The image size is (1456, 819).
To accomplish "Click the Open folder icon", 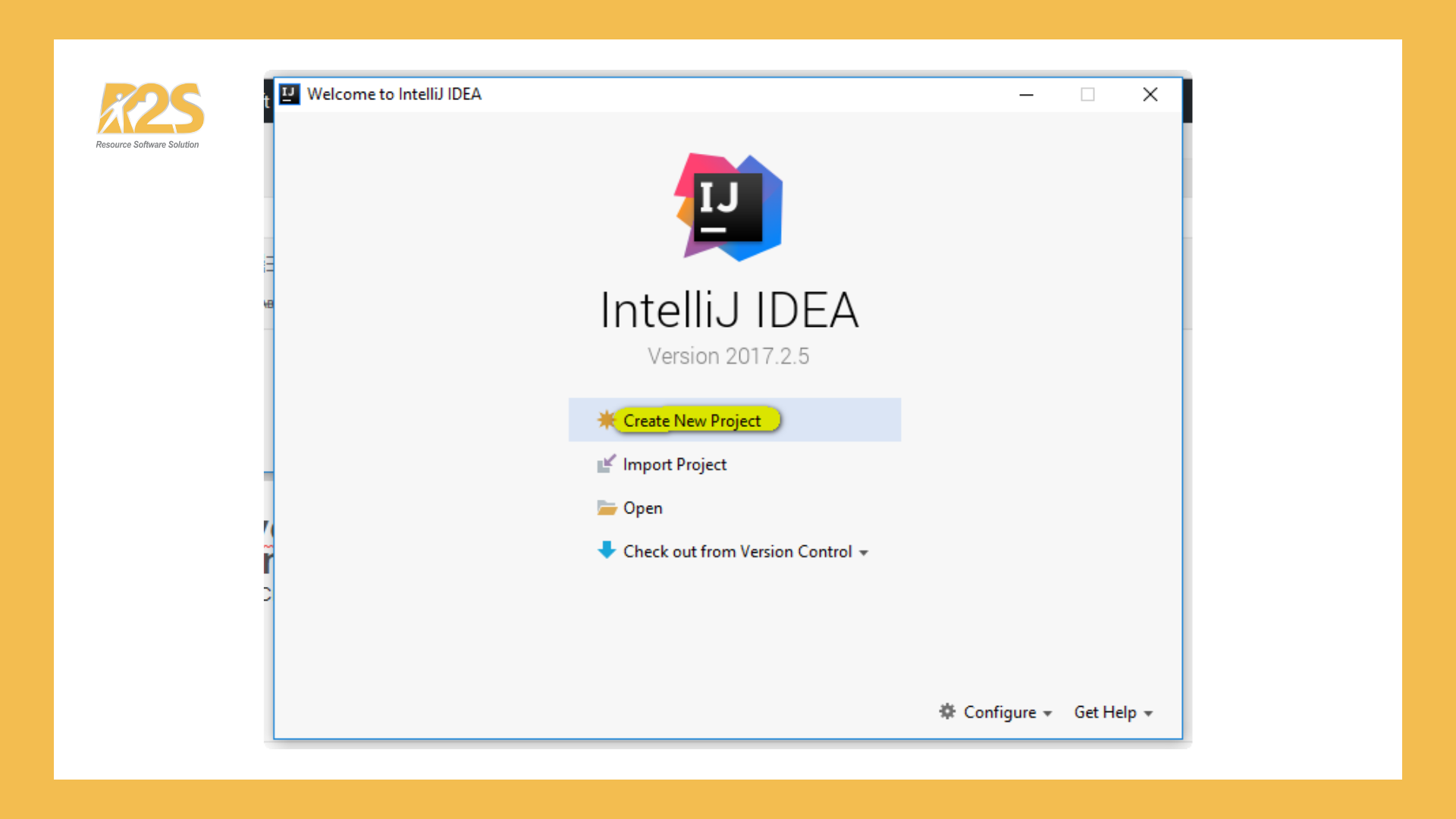I will coord(606,507).
